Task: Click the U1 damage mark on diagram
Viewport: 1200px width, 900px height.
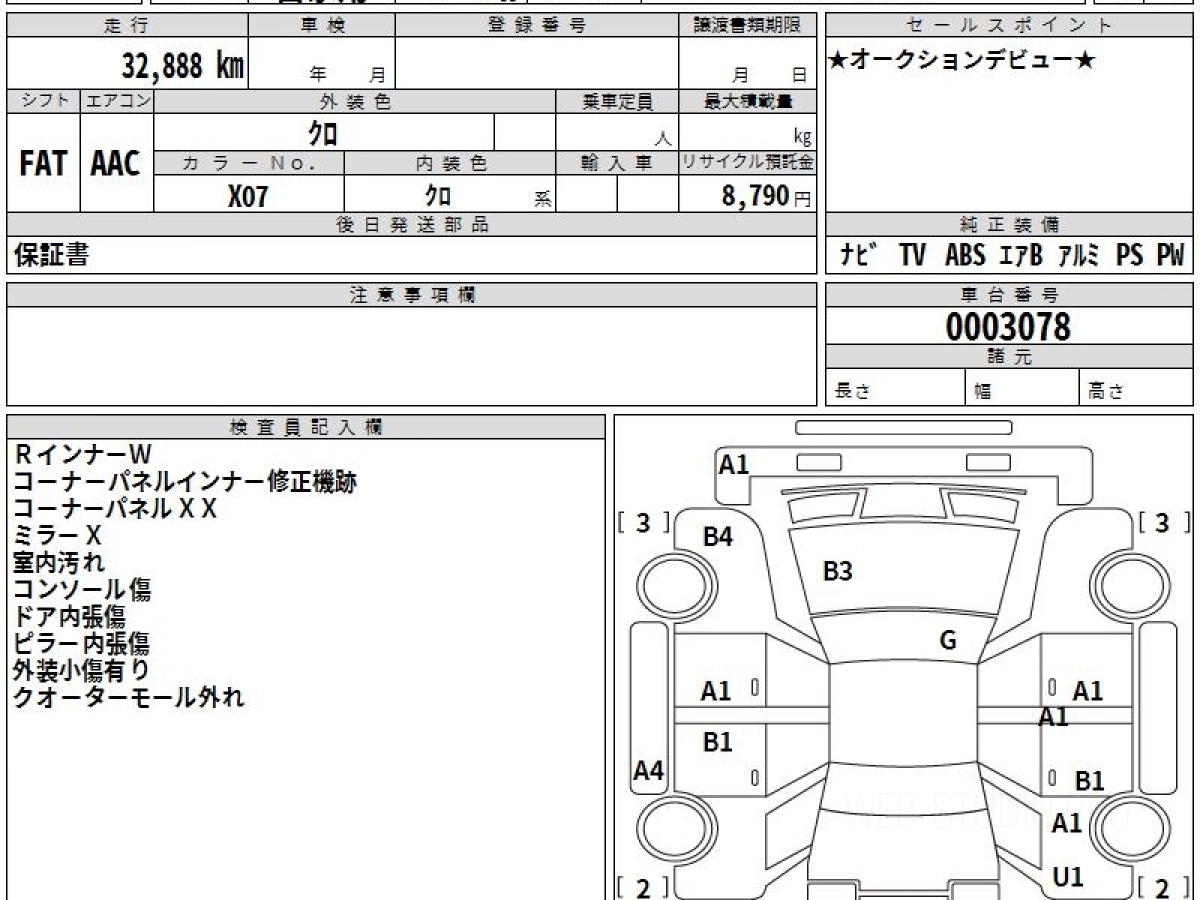Action: click(x=1068, y=877)
